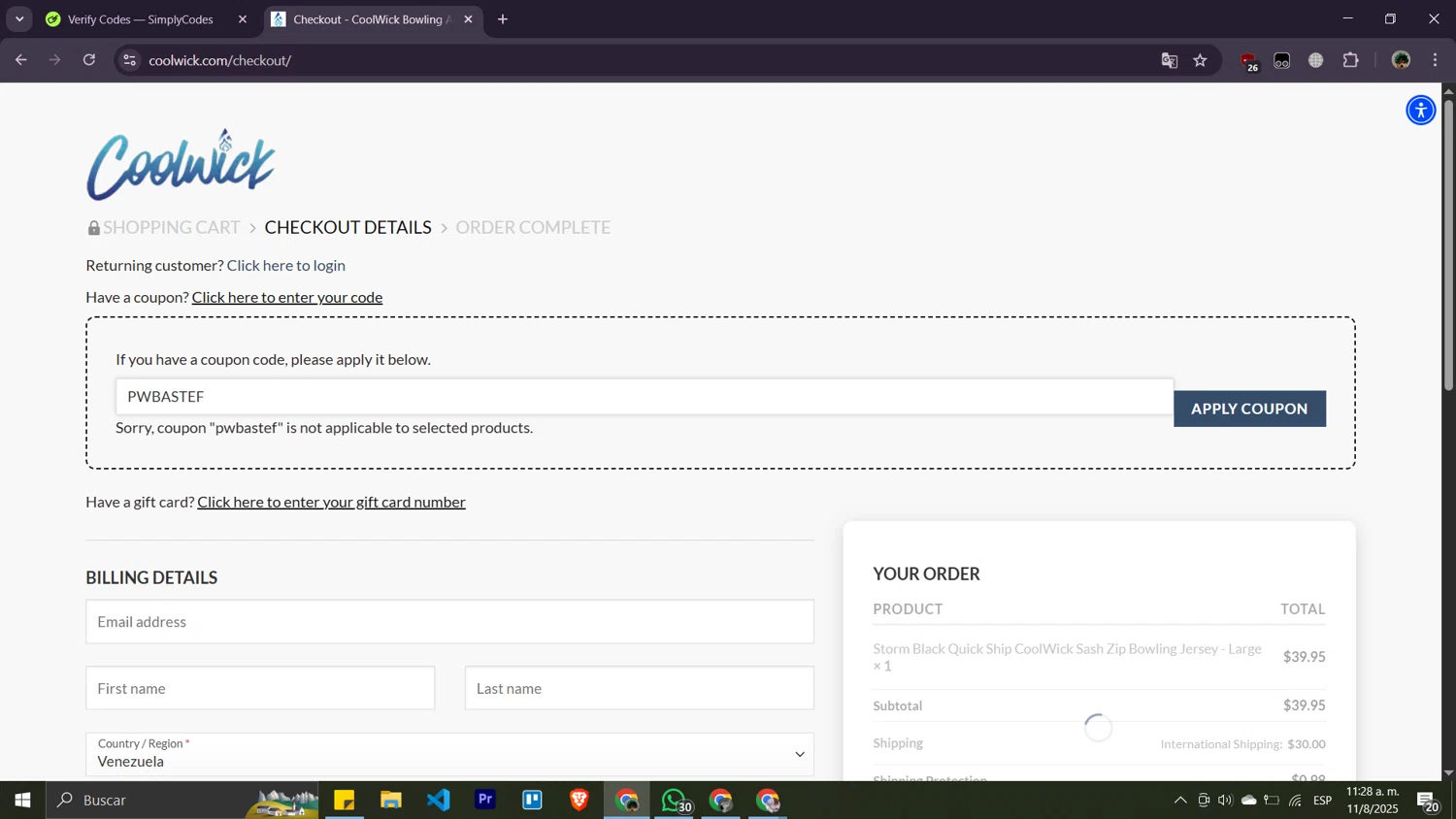Screen dimensions: 1456x819
Task: Click the address bar URL coolwick.com/checkout/
Action: point(220,60)
